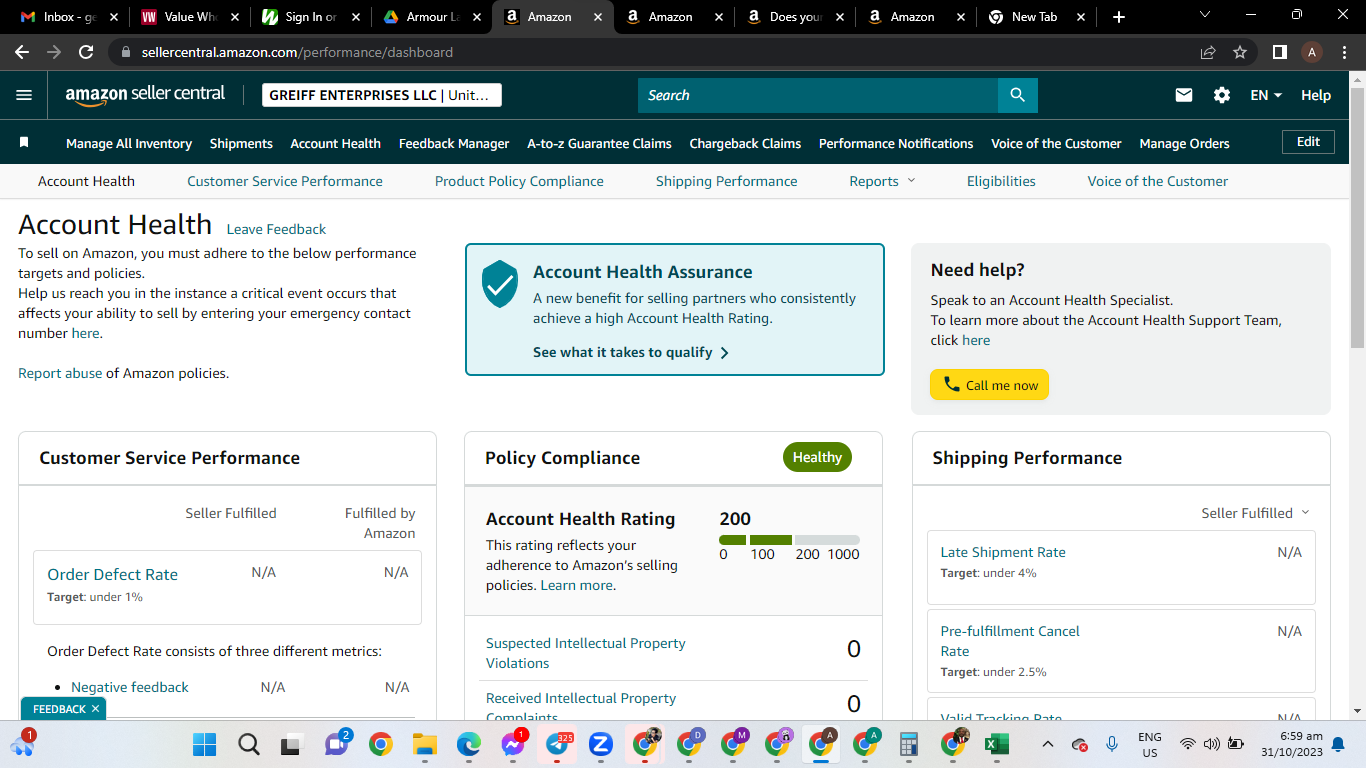Open the Zoom app from the taskbar
Viewport: 1366px width, 768px height.
[601, 744]
